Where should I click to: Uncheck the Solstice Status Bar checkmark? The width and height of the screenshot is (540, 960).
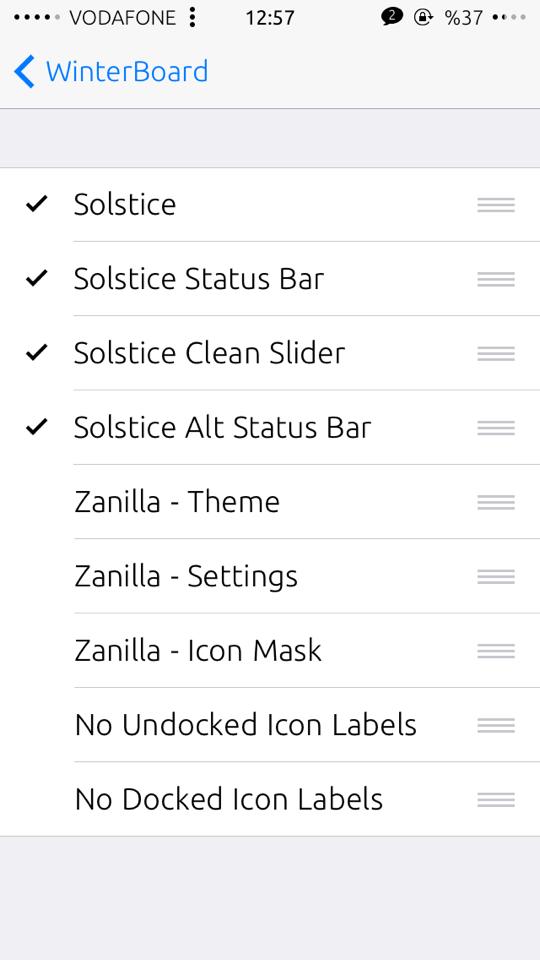(37, 279)
